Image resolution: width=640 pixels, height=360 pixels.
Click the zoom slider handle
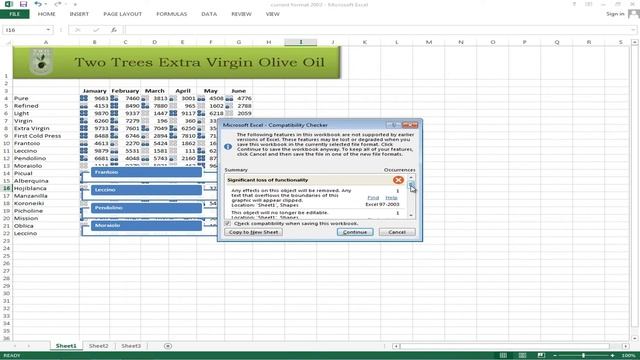(583, 356)
